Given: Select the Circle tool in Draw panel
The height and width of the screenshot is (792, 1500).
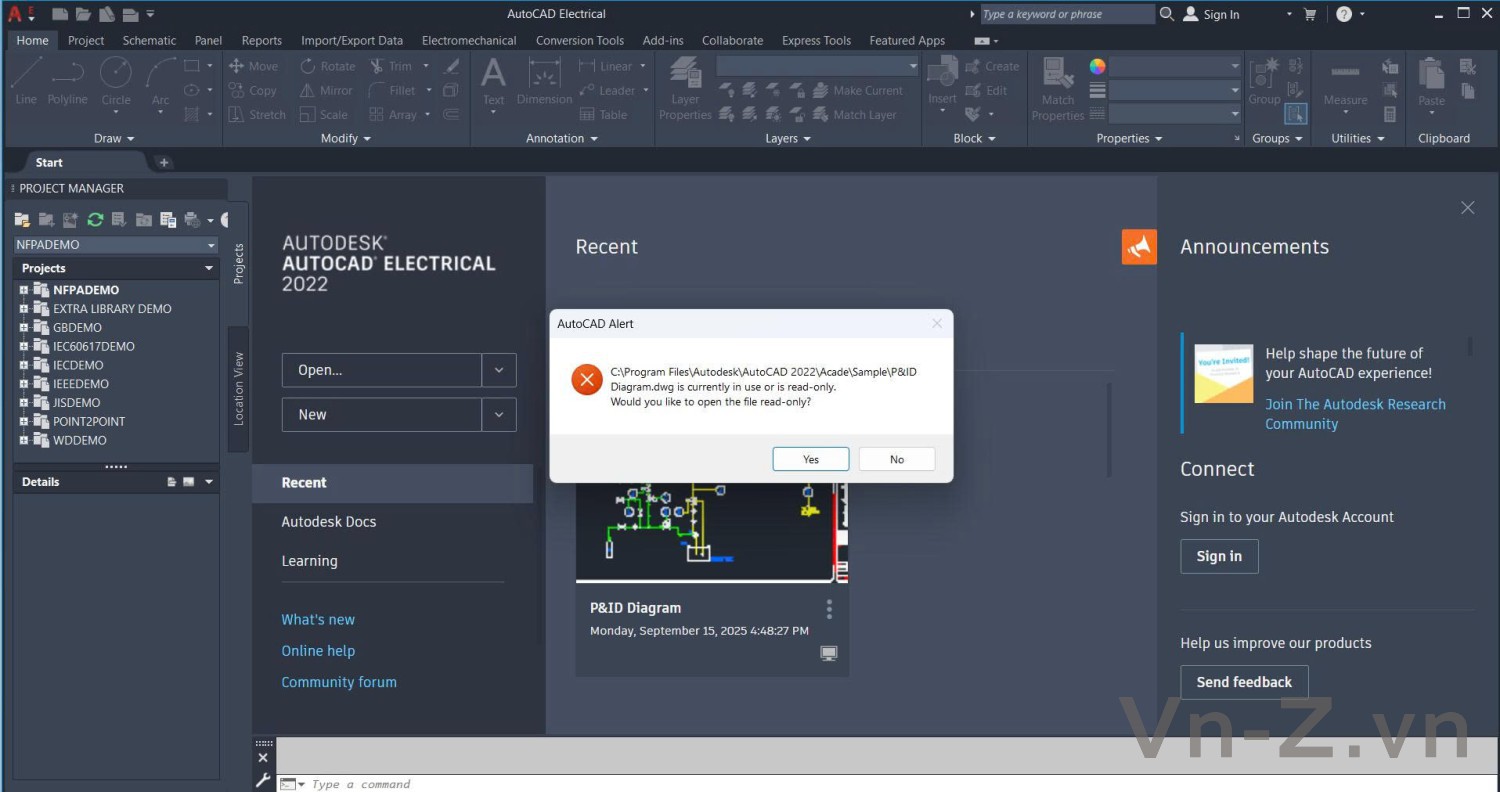Looking at the screenshot, I should tap(116, 80).
